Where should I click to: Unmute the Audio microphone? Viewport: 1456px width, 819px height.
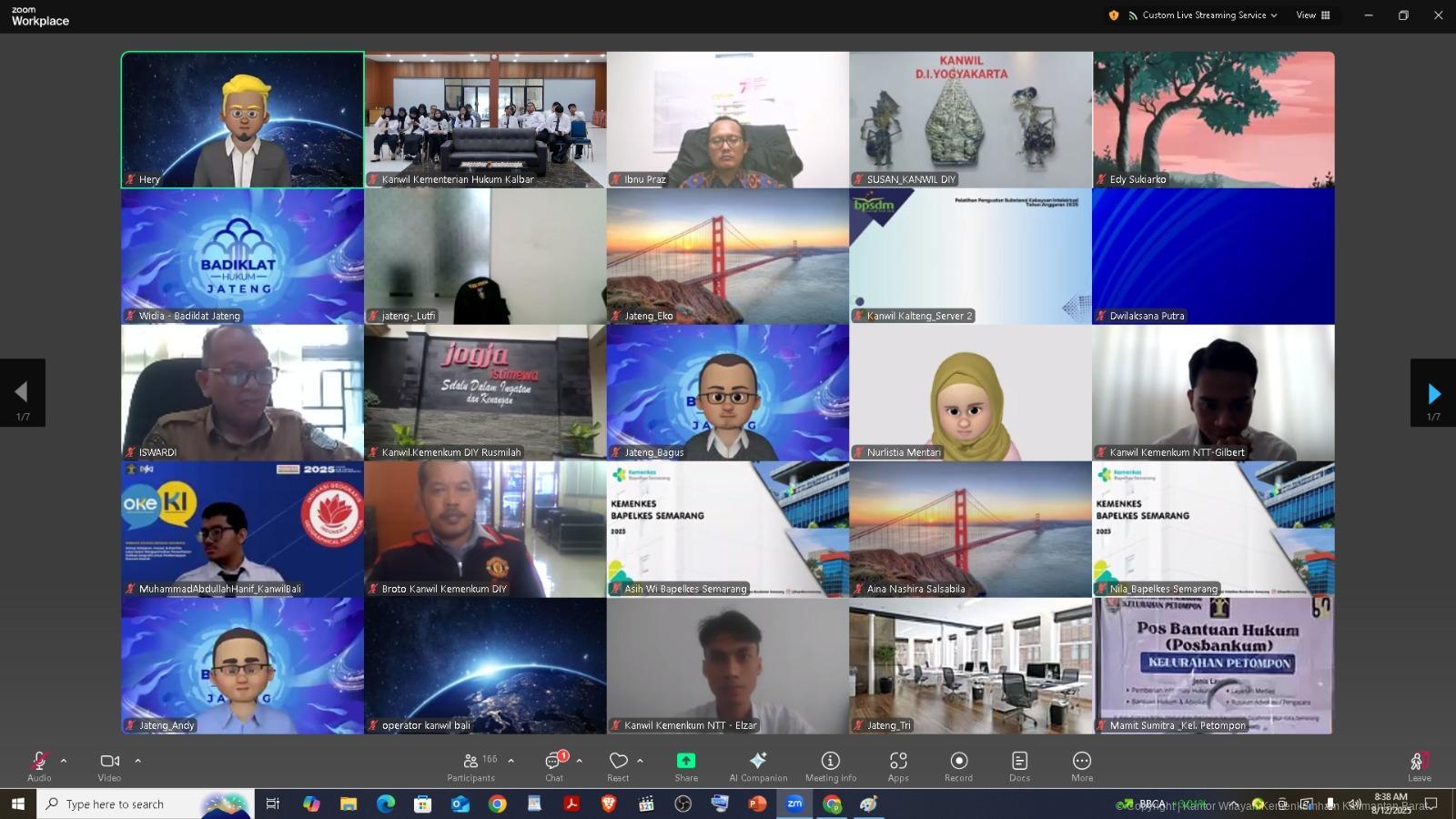(x=39, y=765)
